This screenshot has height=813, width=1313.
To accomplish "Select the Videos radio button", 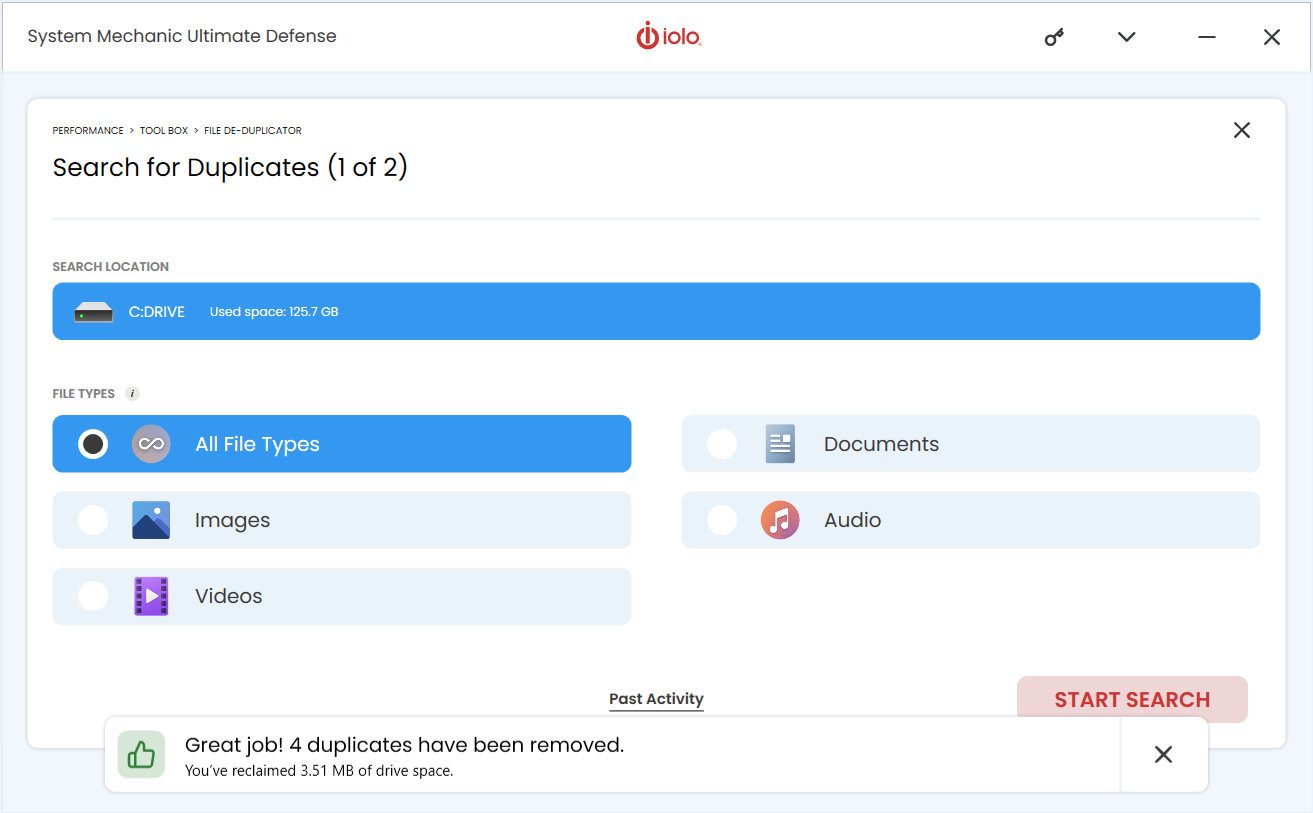I will [93, 596].
